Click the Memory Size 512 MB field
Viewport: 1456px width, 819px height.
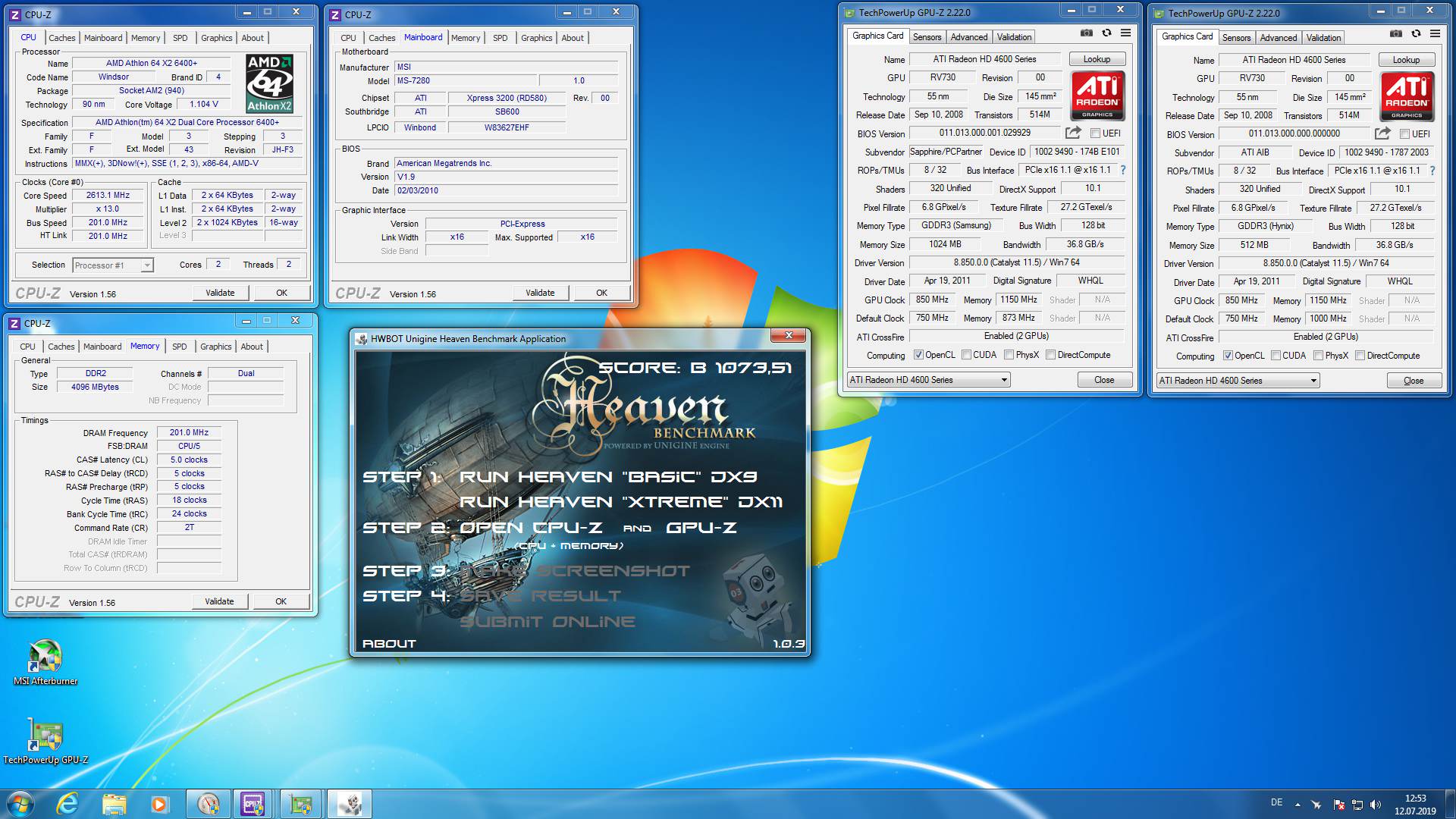1254,245
